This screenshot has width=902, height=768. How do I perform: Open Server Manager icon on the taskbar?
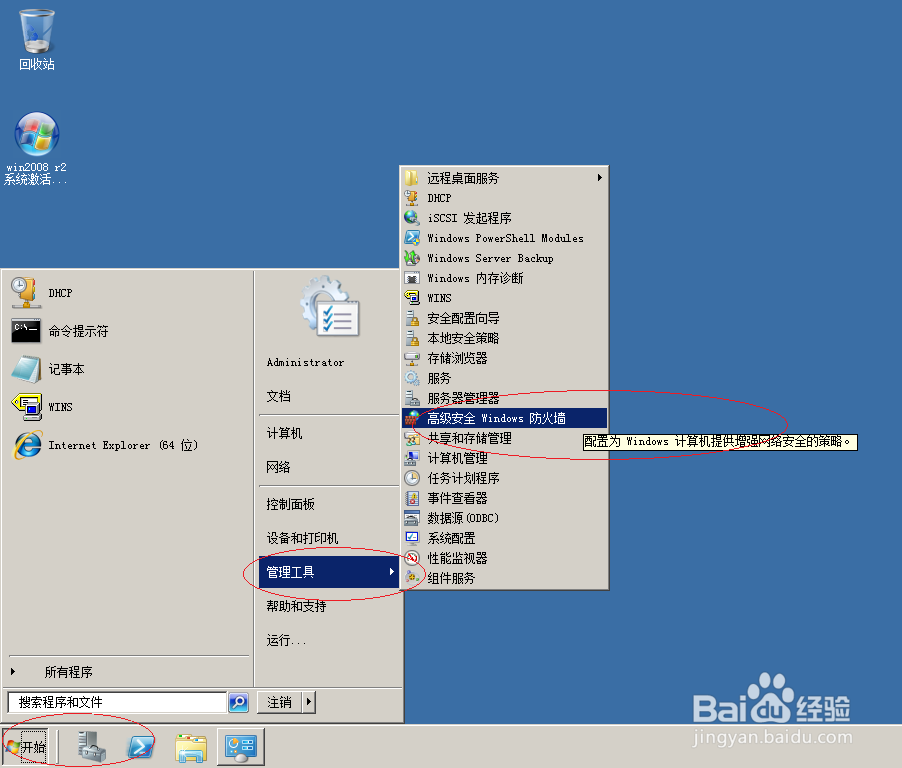click(x=91, y=747)
